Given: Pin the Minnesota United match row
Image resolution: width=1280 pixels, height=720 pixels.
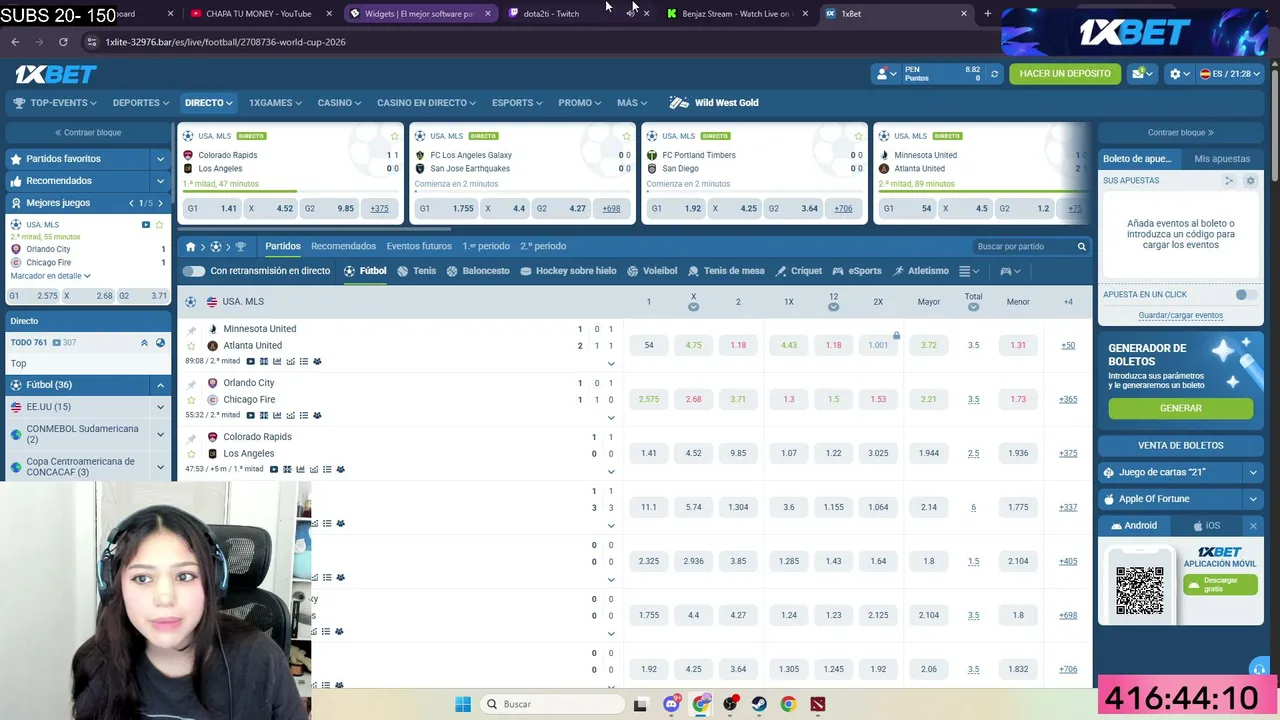Looking at the screenshot, I should click(x=191, y=329).
